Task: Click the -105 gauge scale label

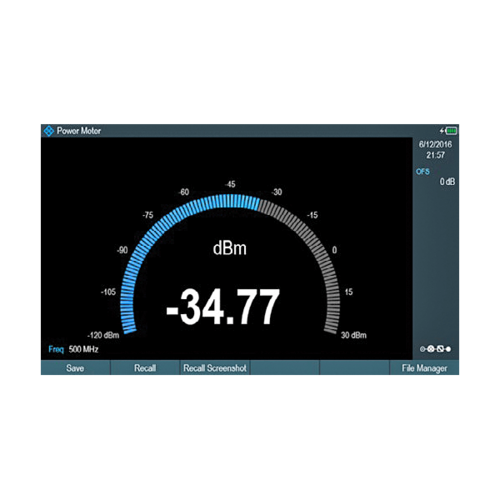Action: (108, 292)
